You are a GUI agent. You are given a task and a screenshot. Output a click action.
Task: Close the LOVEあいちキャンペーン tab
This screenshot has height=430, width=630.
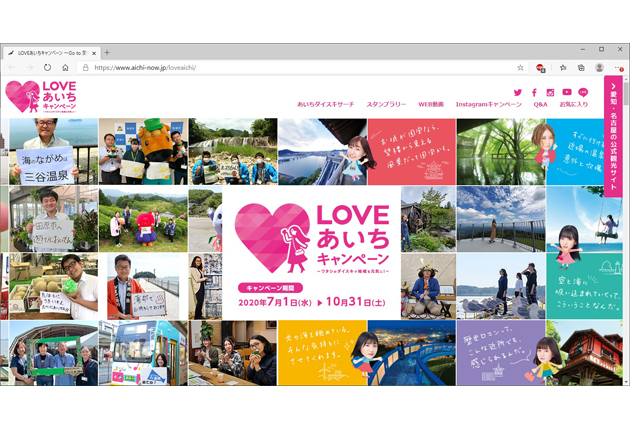[x=94, y=53]
